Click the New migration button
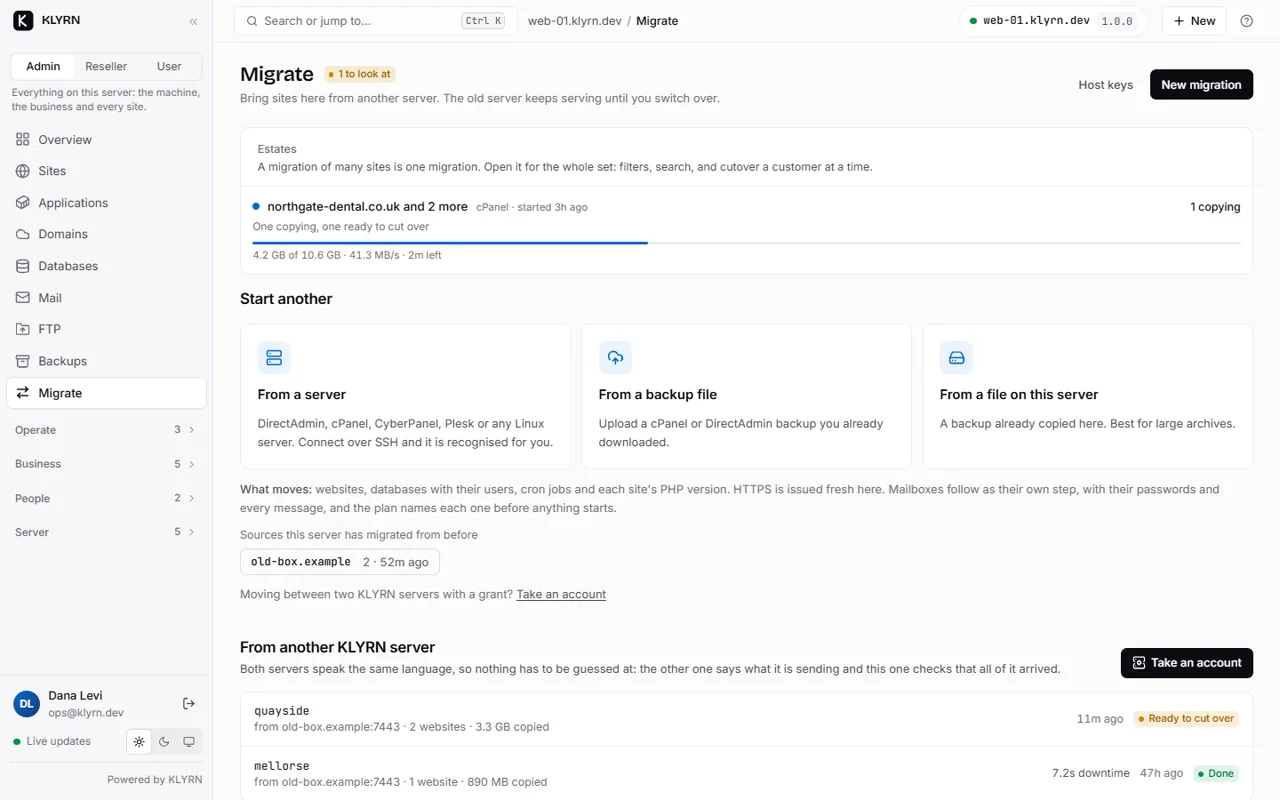The width and height of the screenshot is (1280, 800). 1201,85
